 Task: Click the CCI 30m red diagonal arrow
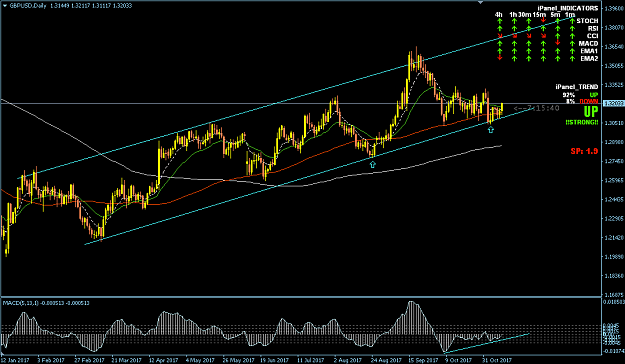529,36
